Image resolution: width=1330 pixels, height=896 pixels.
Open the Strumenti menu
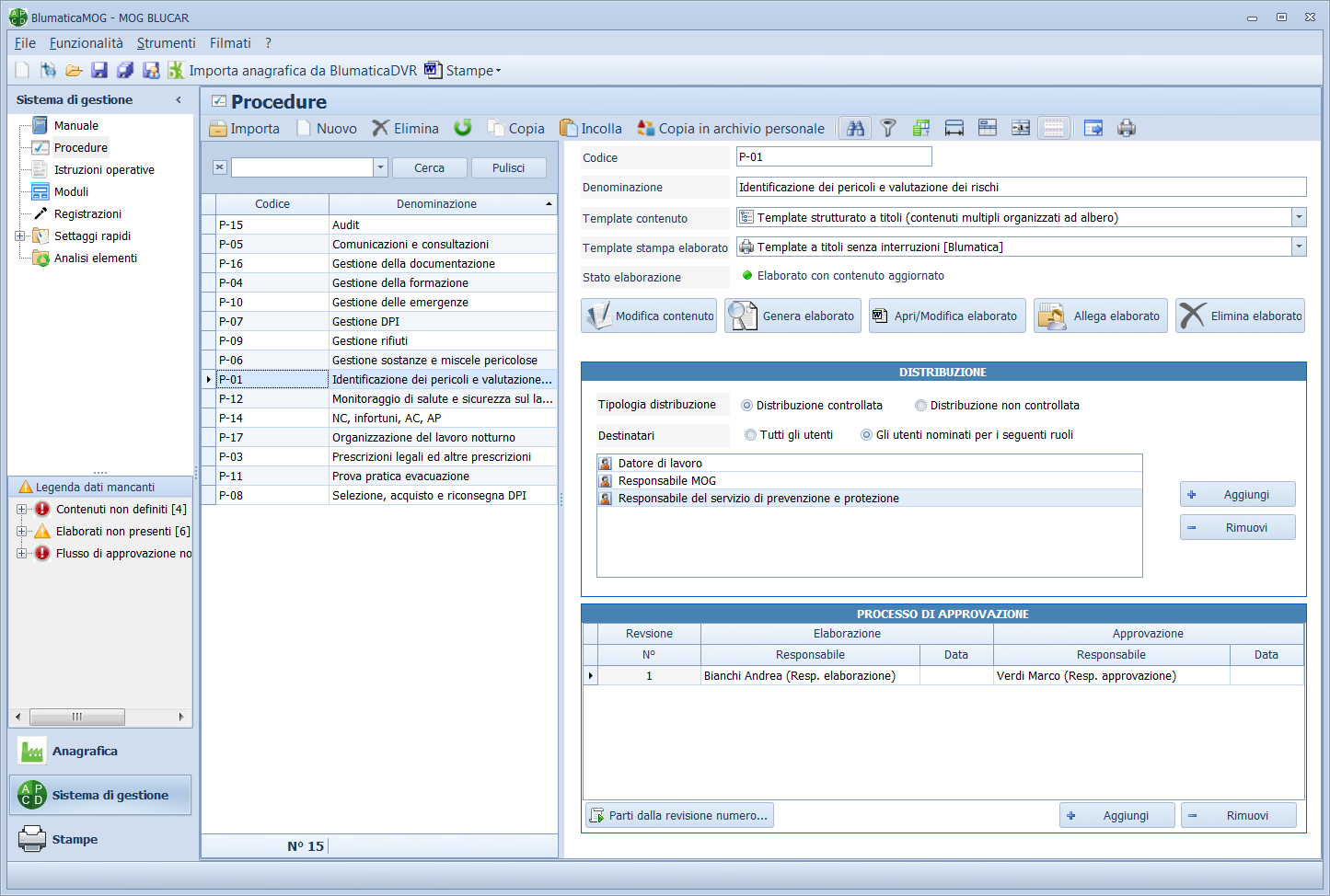[x=166, y=43]
